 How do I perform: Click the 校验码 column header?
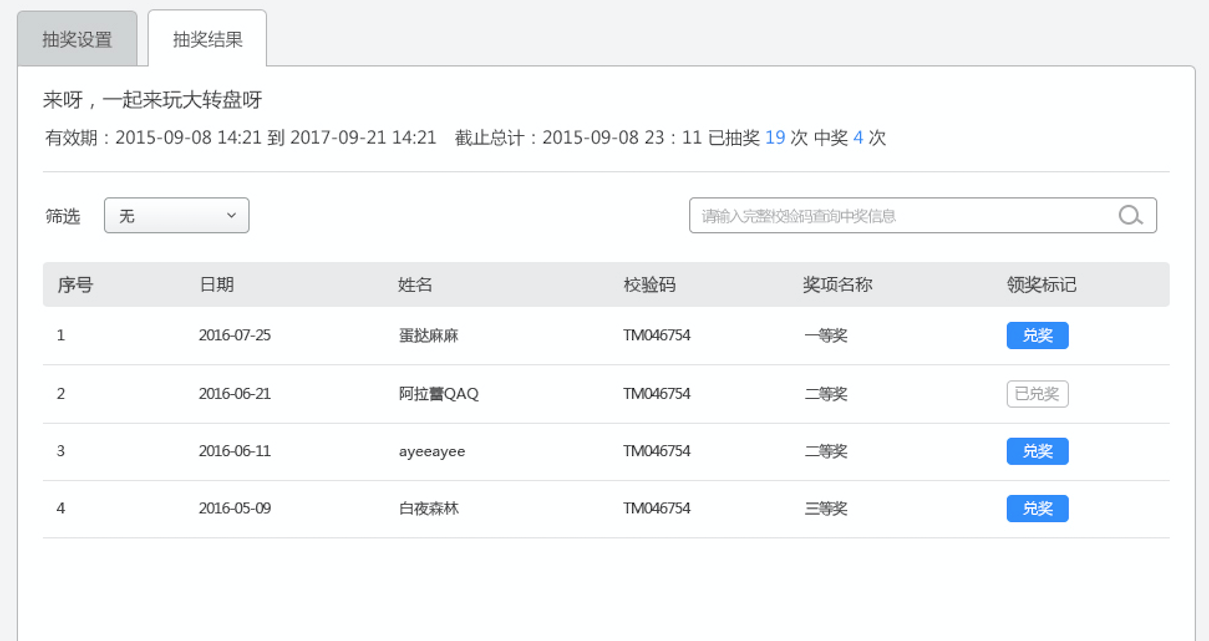[649, 285]
